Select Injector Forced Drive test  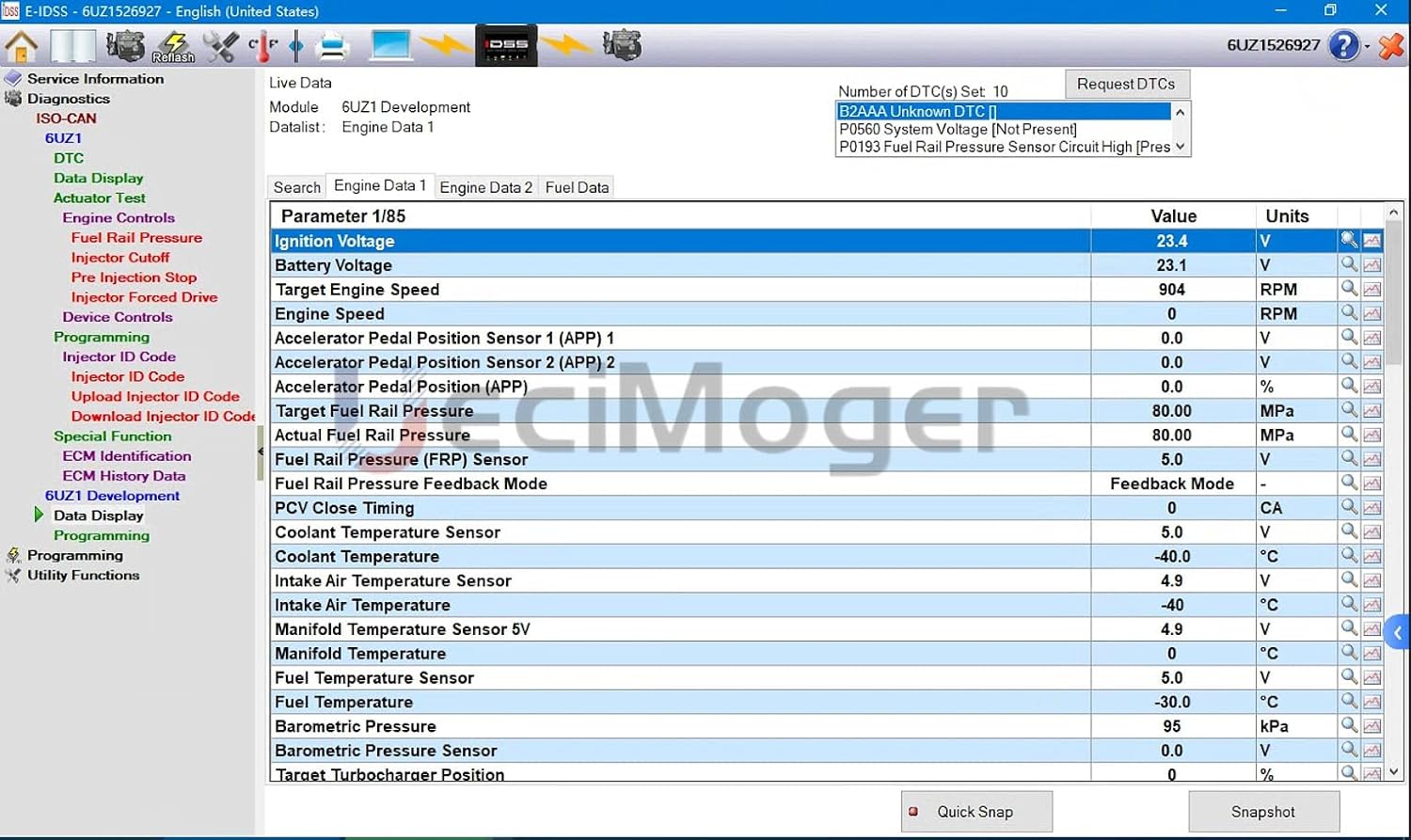[x=144, y=297]
